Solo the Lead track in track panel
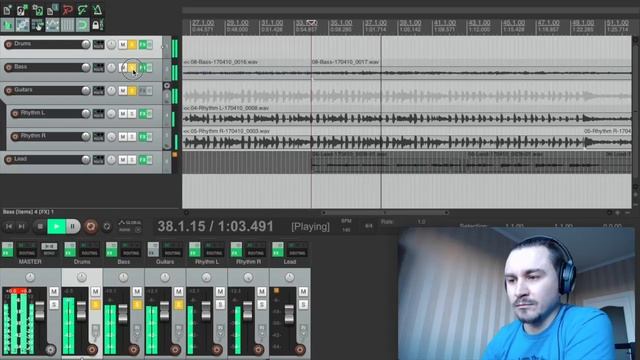Viewport: 640px width, 360px height. pos(132,160)
